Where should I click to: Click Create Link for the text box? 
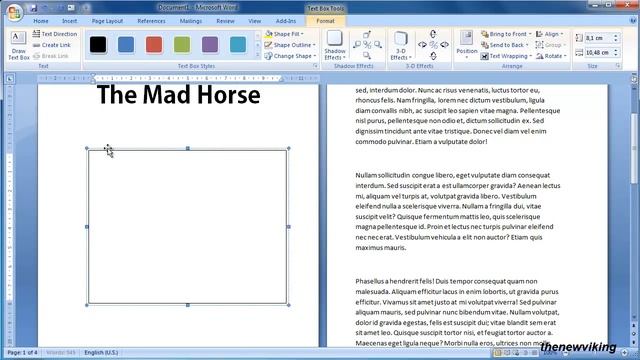coord(52,45)
